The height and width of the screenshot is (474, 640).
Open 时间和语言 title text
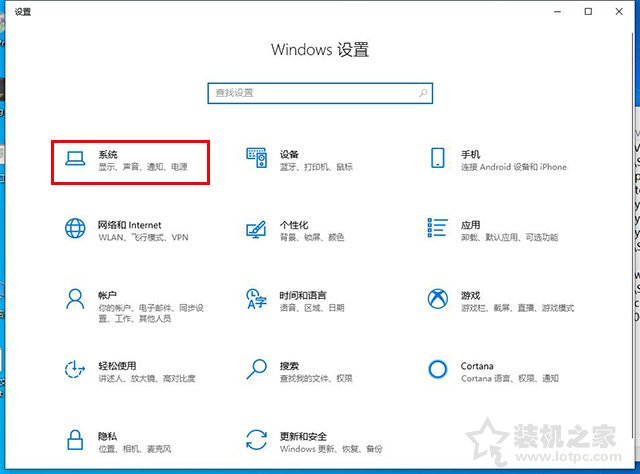(x=303, y=295)
